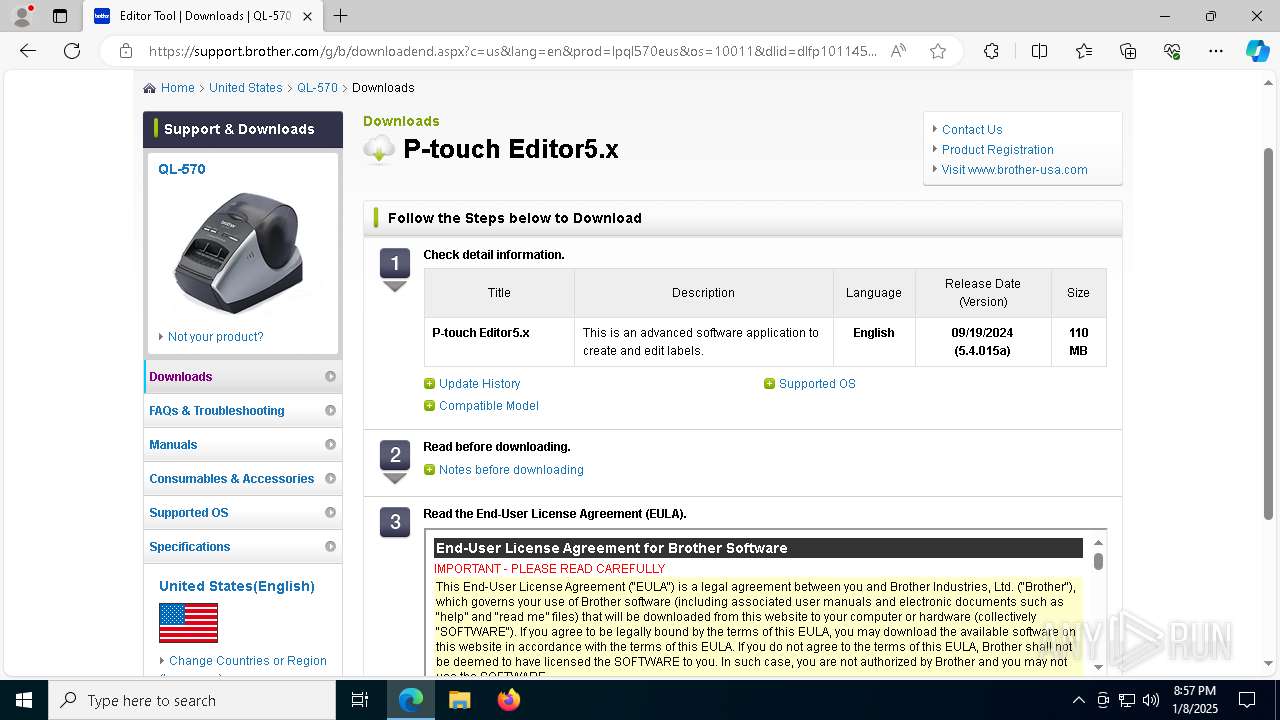Click Not your product? link
Image resolution: width=1280 pixels, height=720 pixels.
click(216, 337)
